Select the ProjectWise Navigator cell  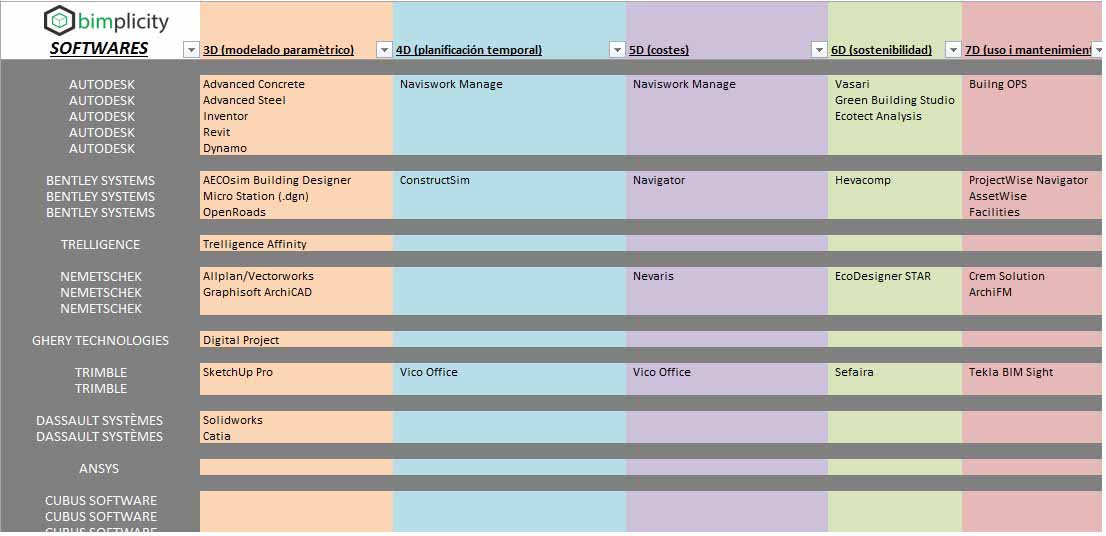click(x=1028, y=180)
